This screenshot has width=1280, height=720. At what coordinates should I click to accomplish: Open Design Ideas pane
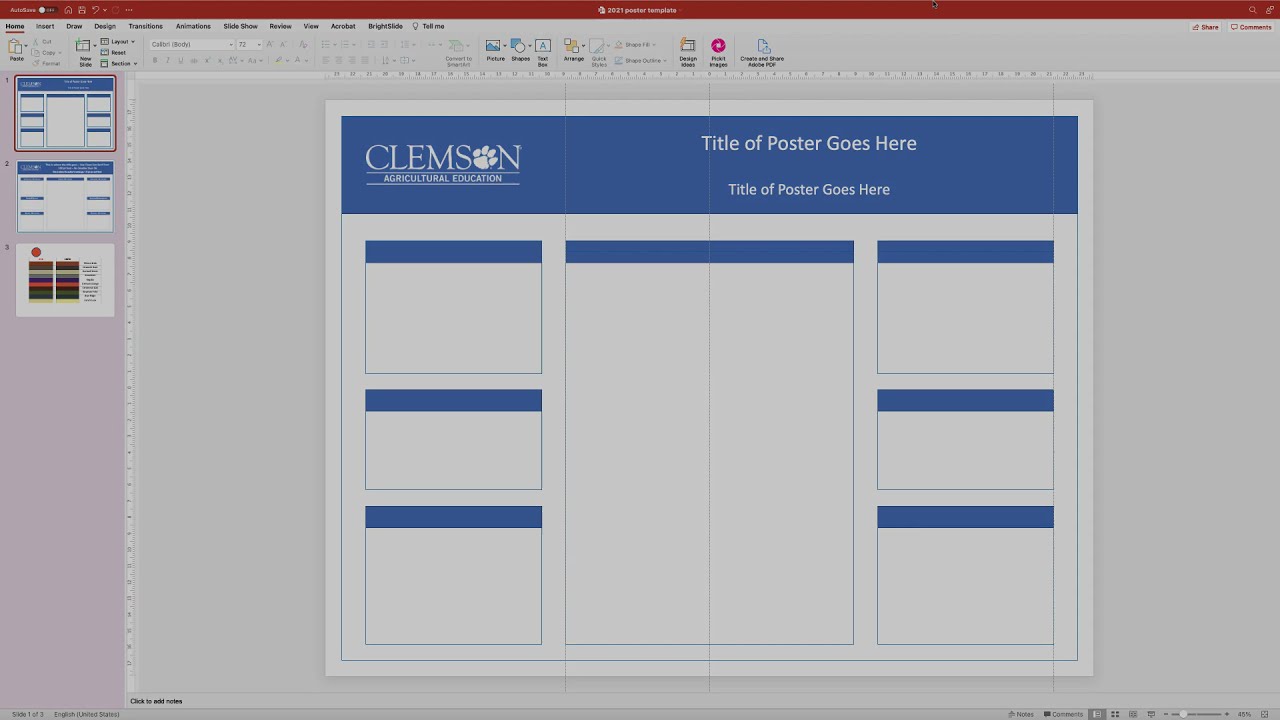point(688,53)
